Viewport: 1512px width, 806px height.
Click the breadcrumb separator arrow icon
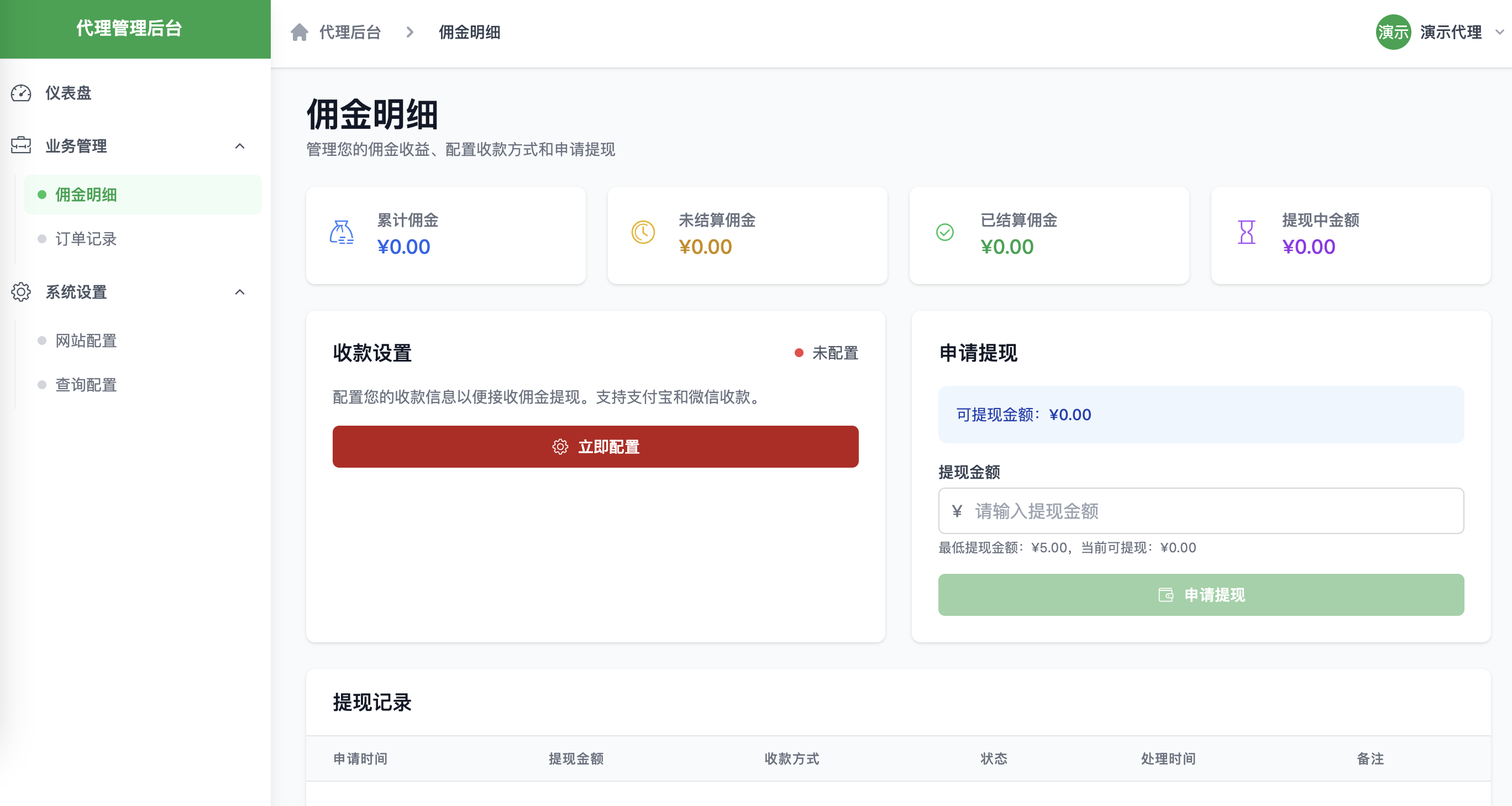410,32
